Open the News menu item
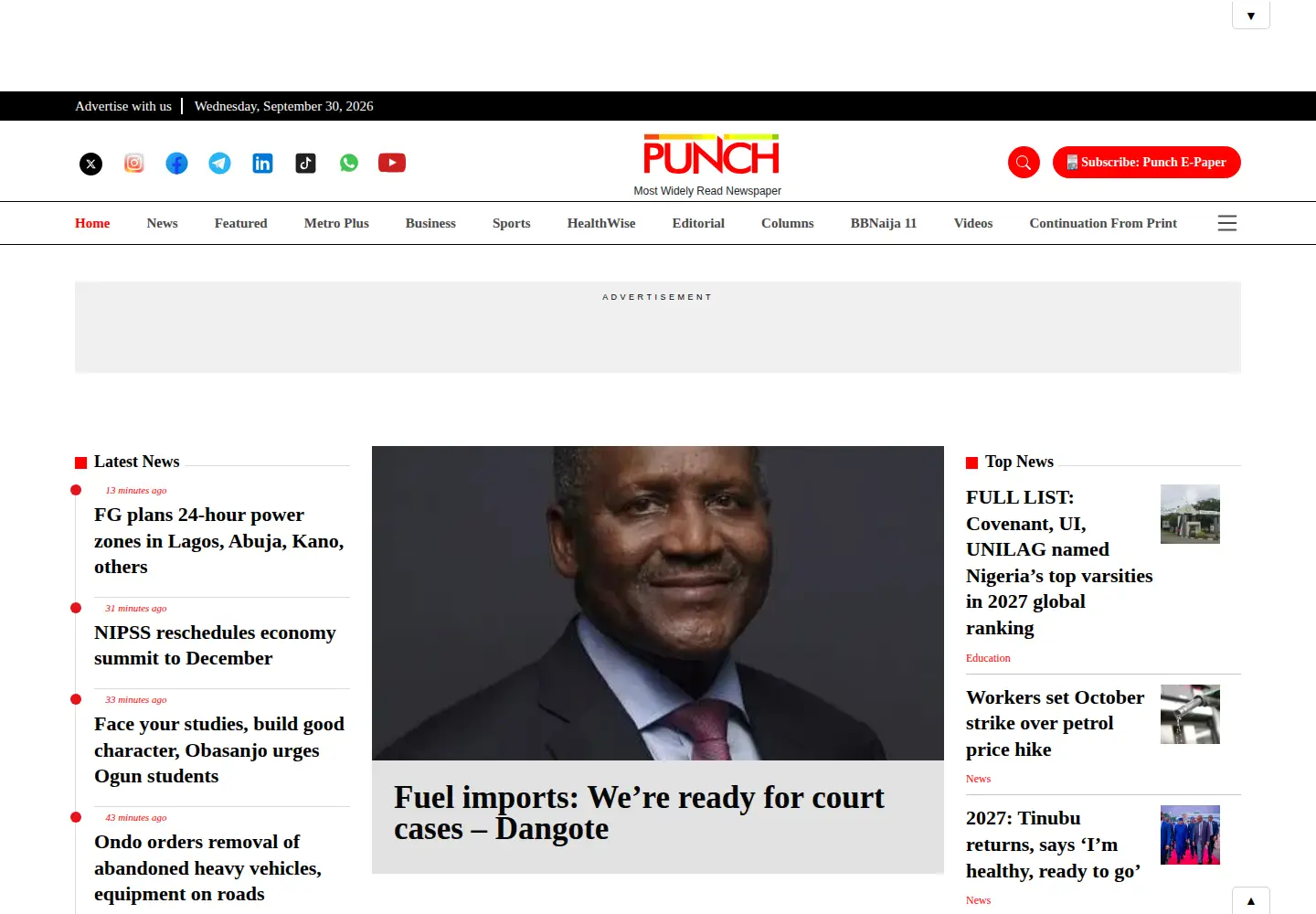The image size is (1316, 914). pos(163,223)
